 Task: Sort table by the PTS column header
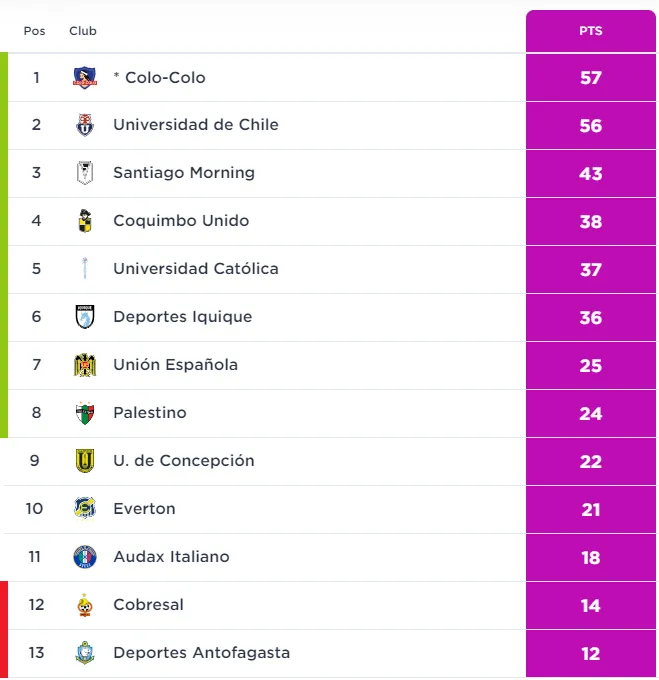(x=590, y=31)
